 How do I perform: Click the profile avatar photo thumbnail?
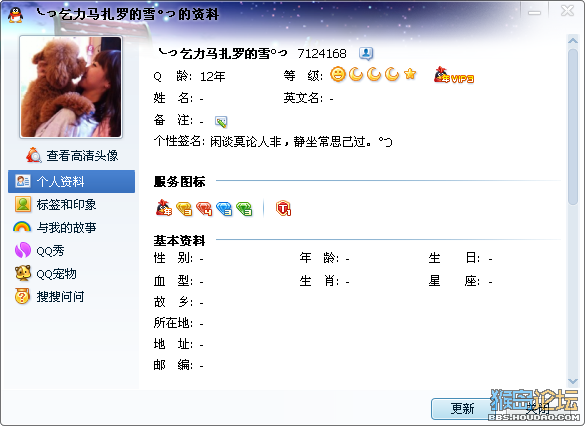[71, 87]
